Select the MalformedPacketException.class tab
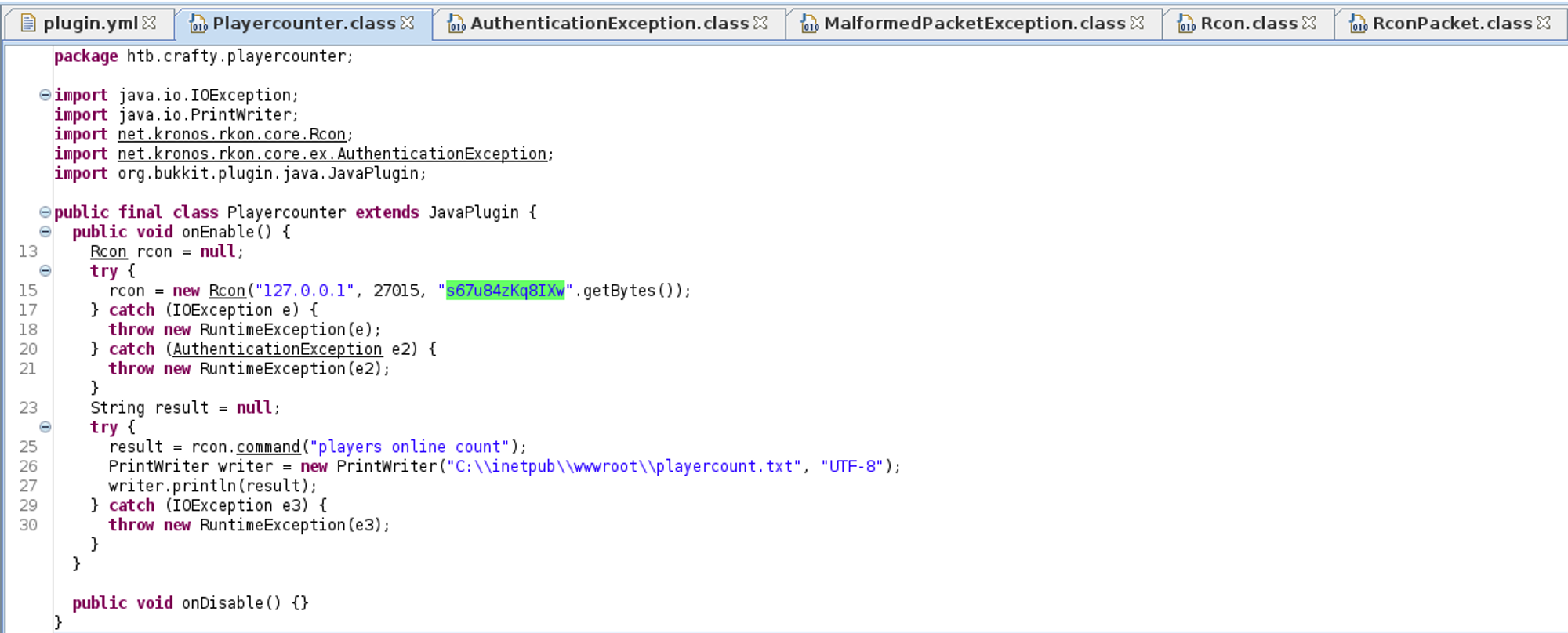This screenshot has height=633, width=1568. (974, 24)
